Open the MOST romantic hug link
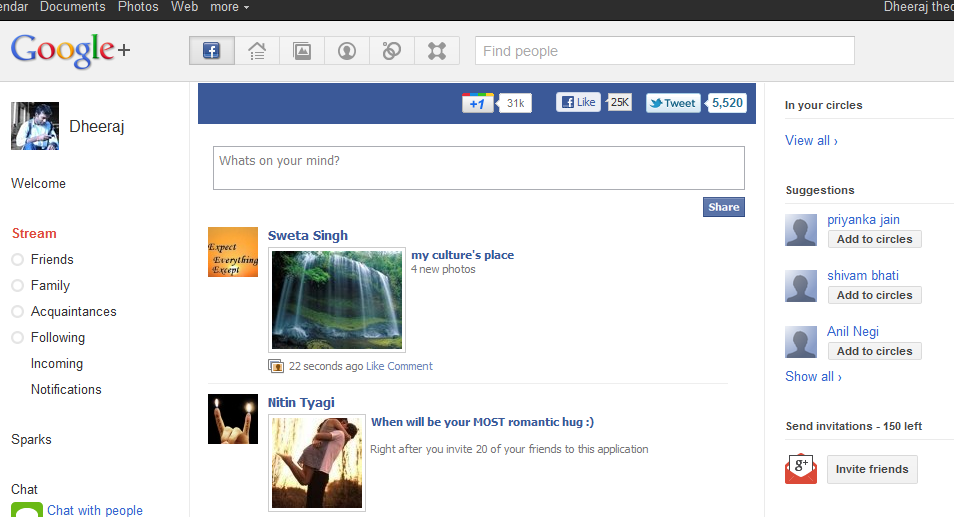Viewport: 954px width, 517px height. click(482, 422)
